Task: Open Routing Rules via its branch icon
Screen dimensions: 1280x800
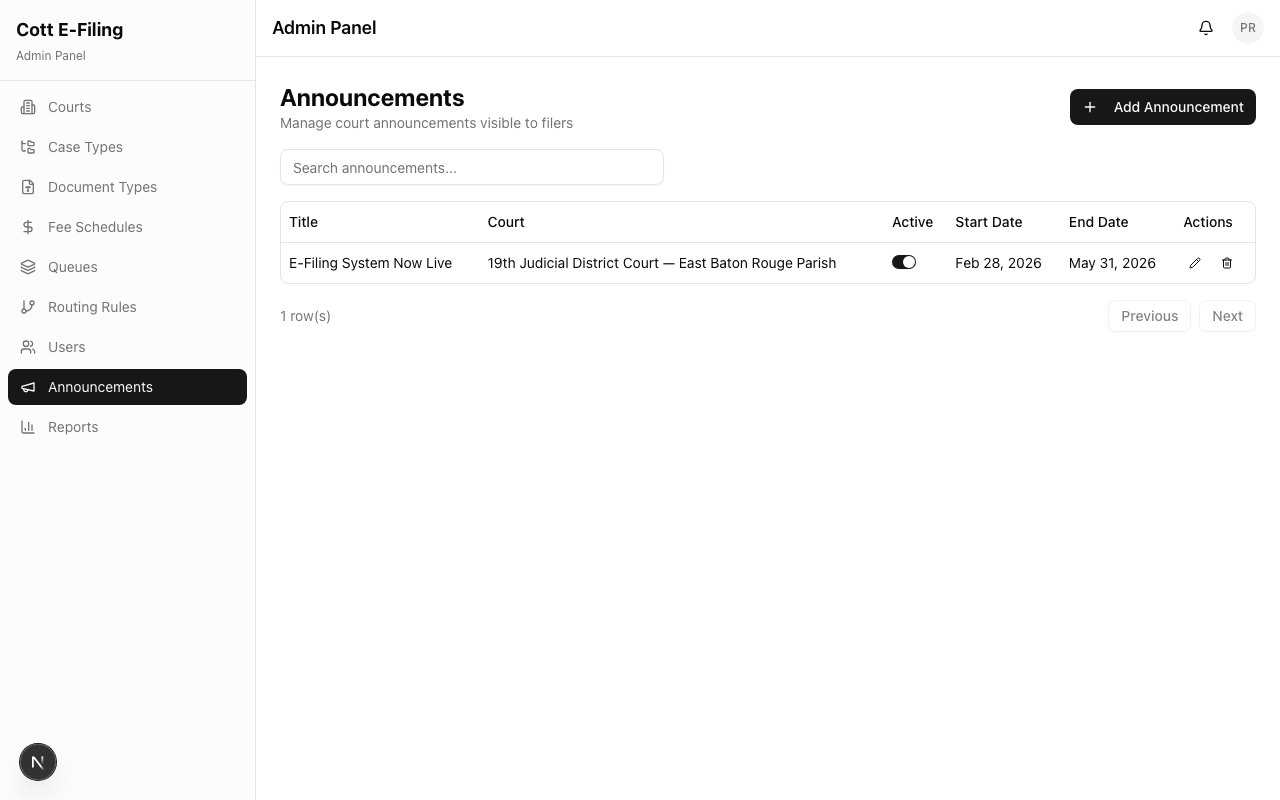Action: [x=28, y=307]
